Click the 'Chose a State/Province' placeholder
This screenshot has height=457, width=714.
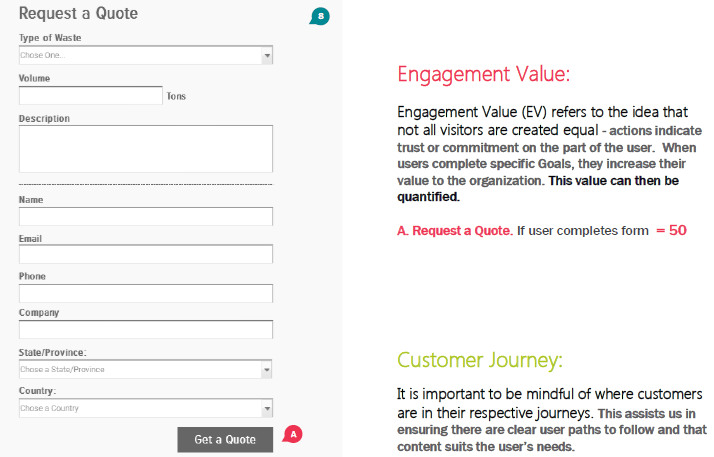[62, 370]
